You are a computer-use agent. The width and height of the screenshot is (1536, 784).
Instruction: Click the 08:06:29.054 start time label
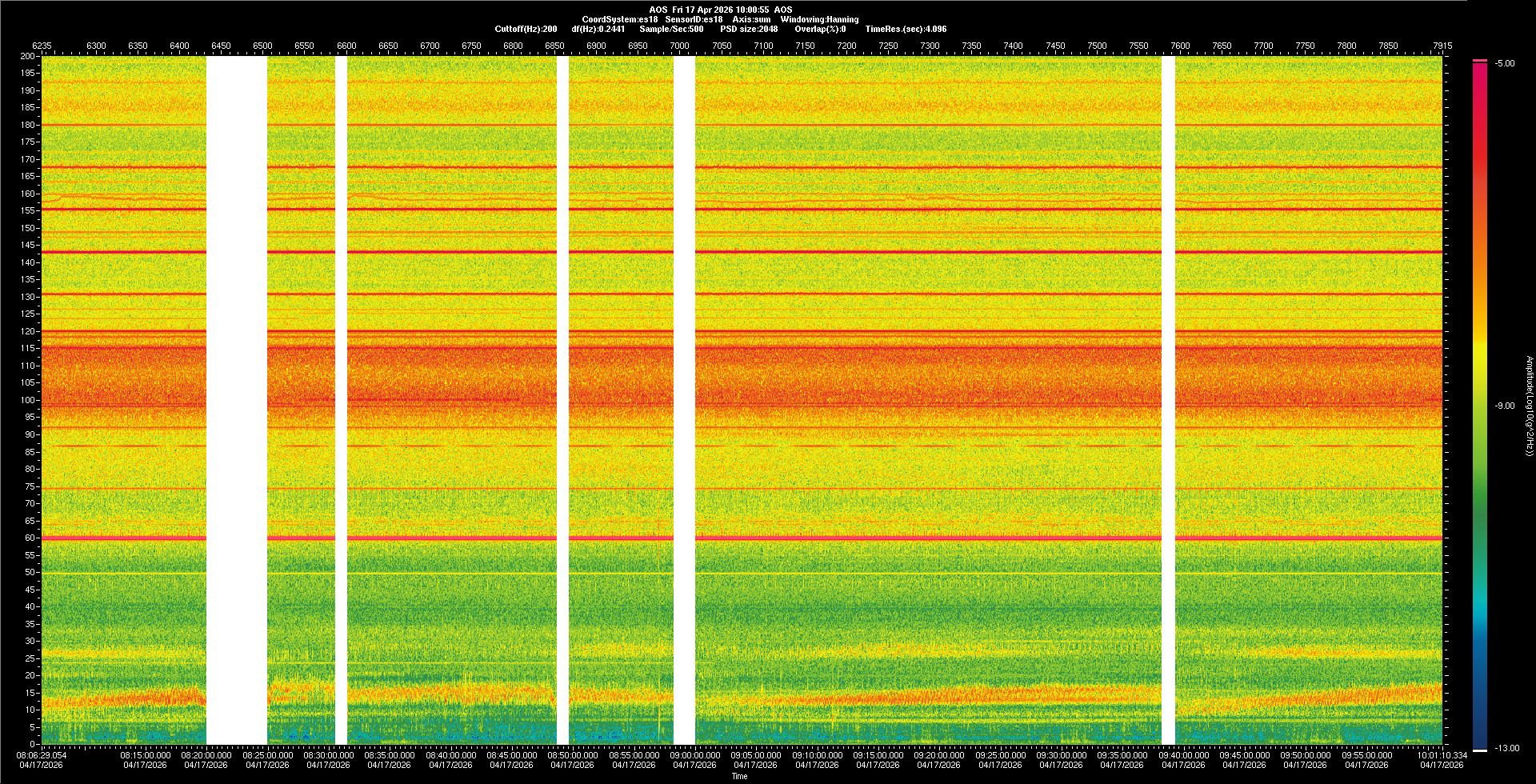tap(43, 754)
